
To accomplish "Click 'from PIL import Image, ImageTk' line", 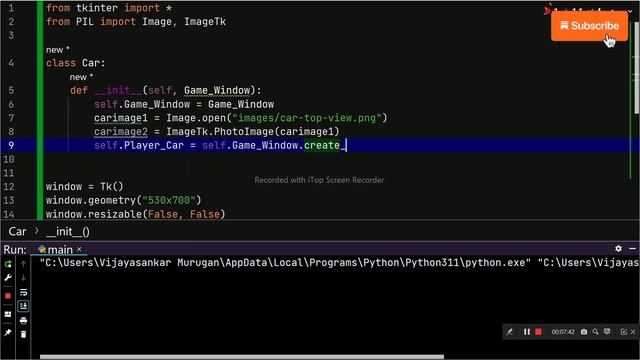I will [x=136, y=22].
